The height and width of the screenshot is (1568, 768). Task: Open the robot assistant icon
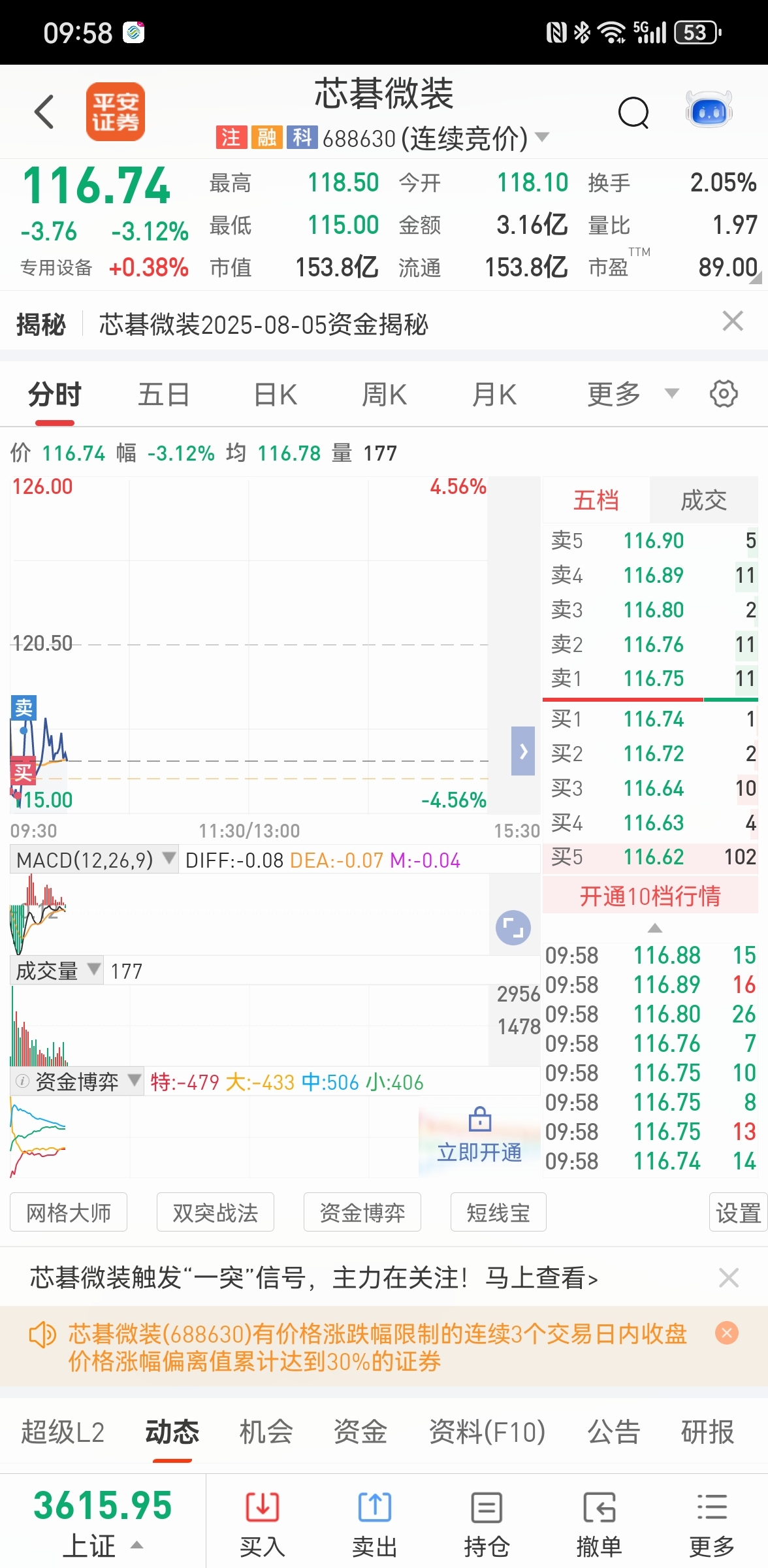pos(709,110)
